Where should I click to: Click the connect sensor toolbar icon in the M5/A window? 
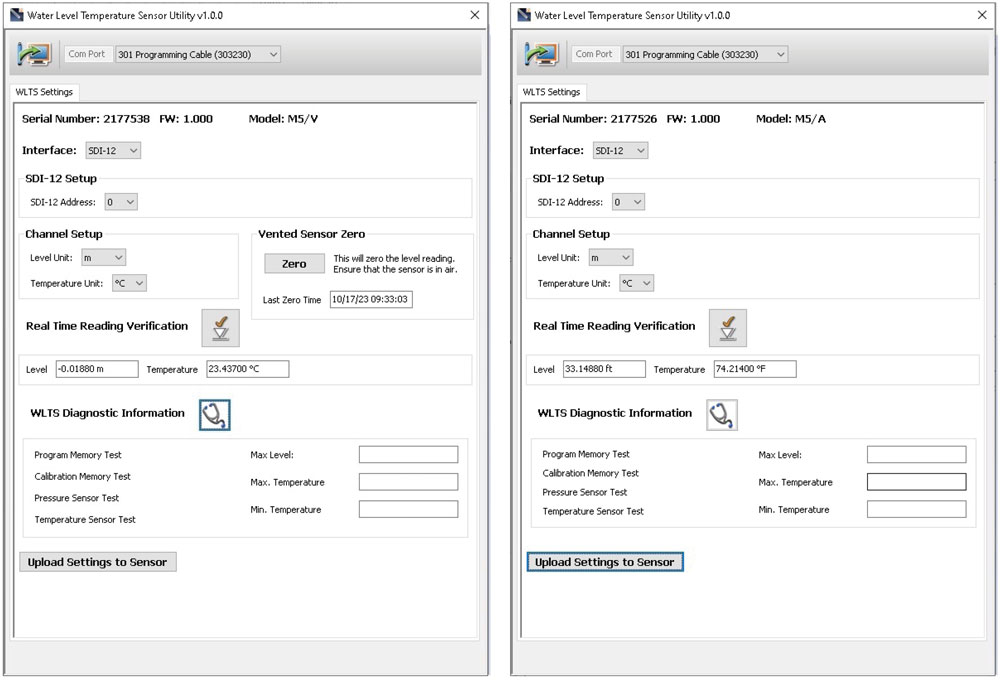pos(541,54)
